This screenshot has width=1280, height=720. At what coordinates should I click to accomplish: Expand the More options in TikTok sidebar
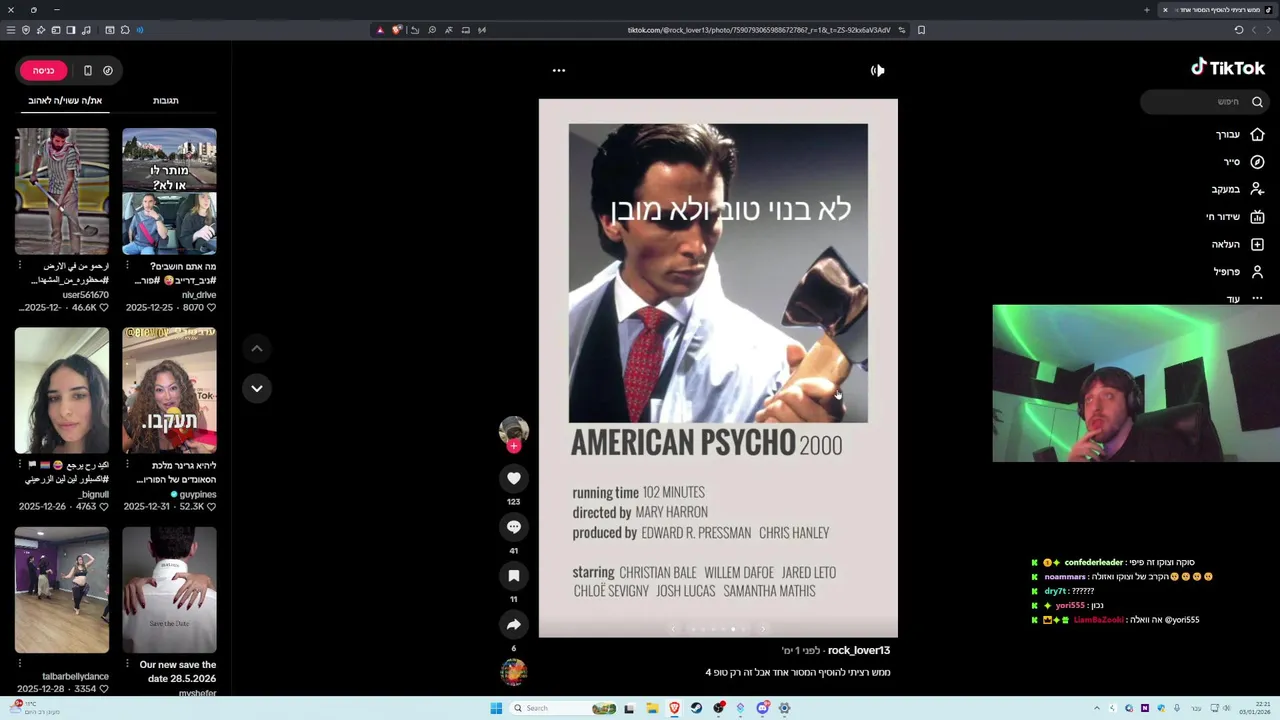(x=1245, y=298)
